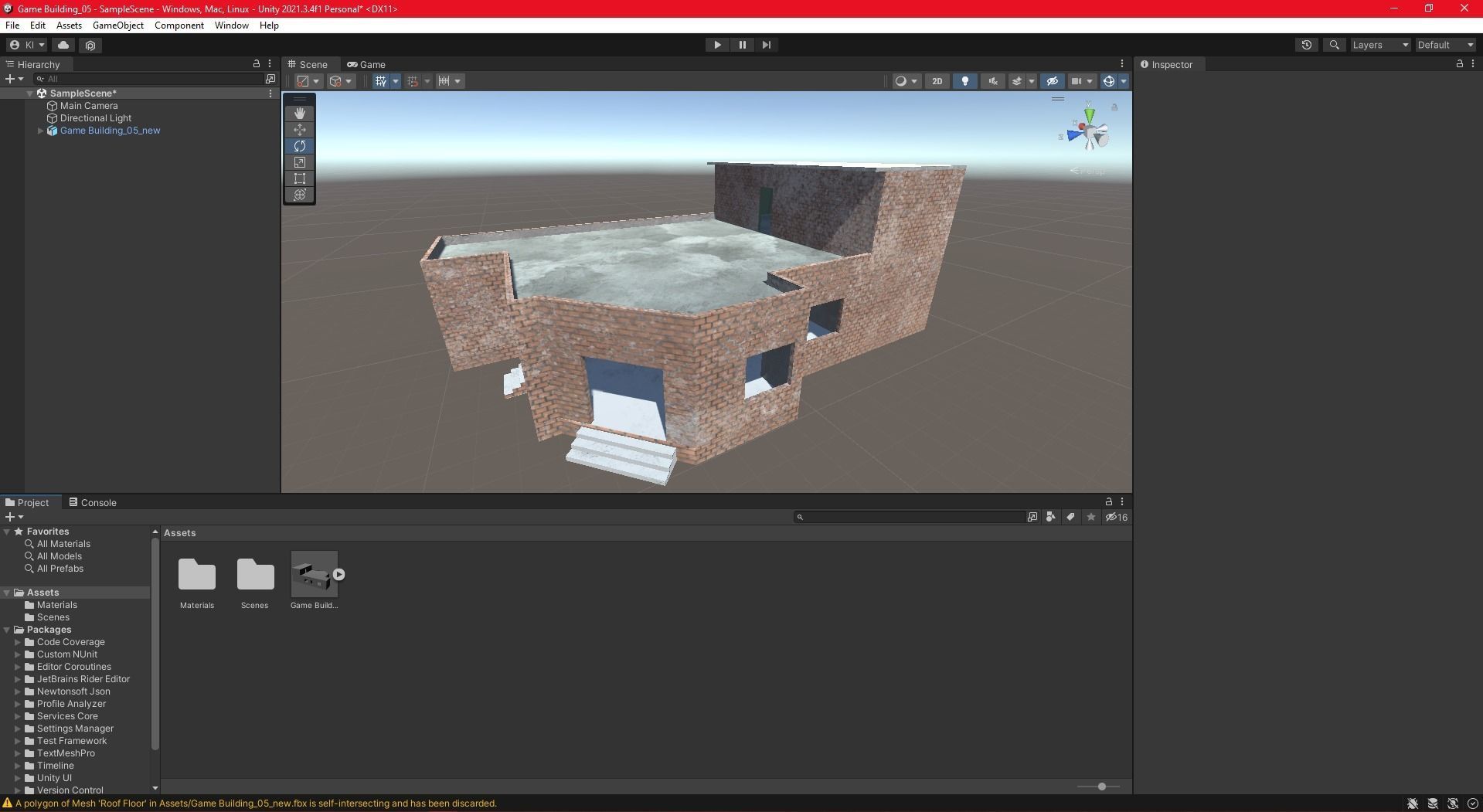This screenshot has height=812, width=1483.
Task: Select the Move tool in Scene toolbar
Action: (300, 130)
